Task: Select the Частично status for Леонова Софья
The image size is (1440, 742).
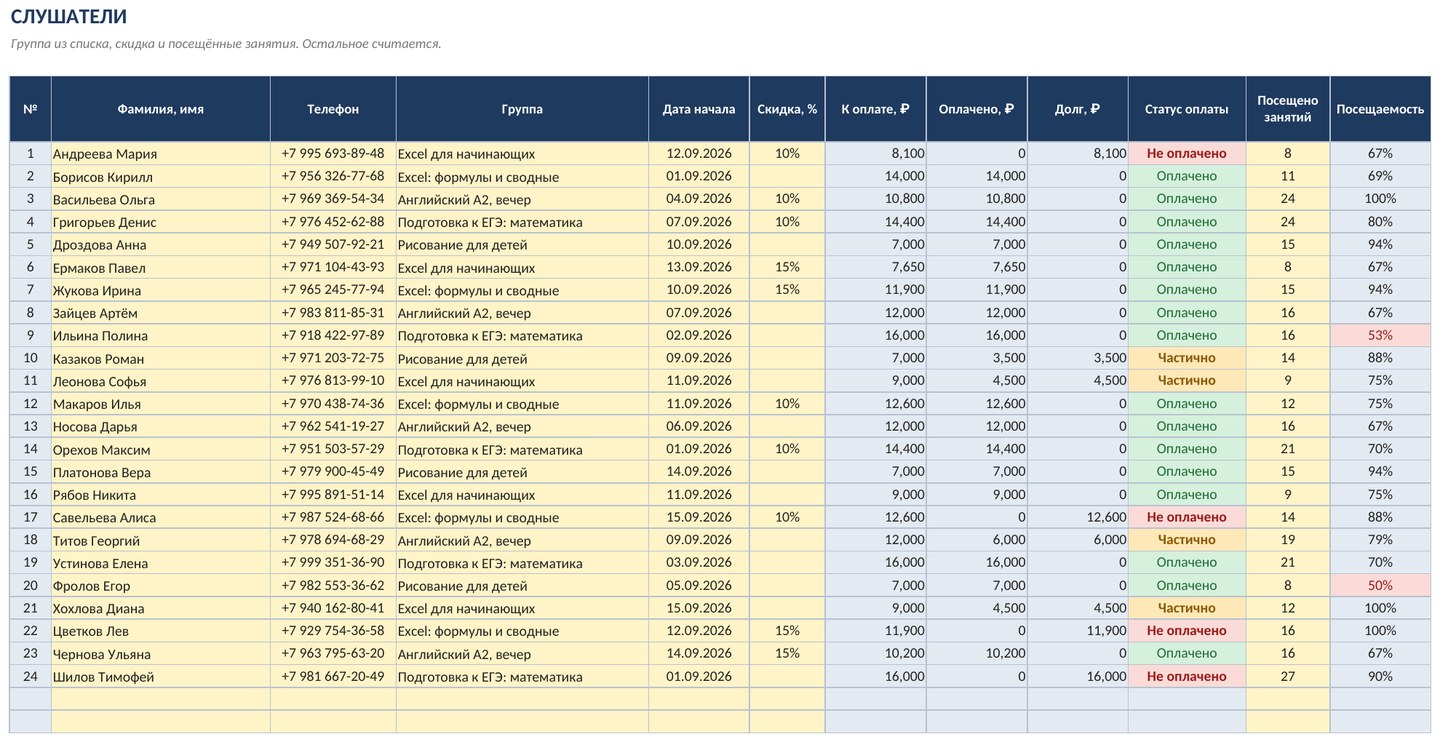Action: point(1187,381)
